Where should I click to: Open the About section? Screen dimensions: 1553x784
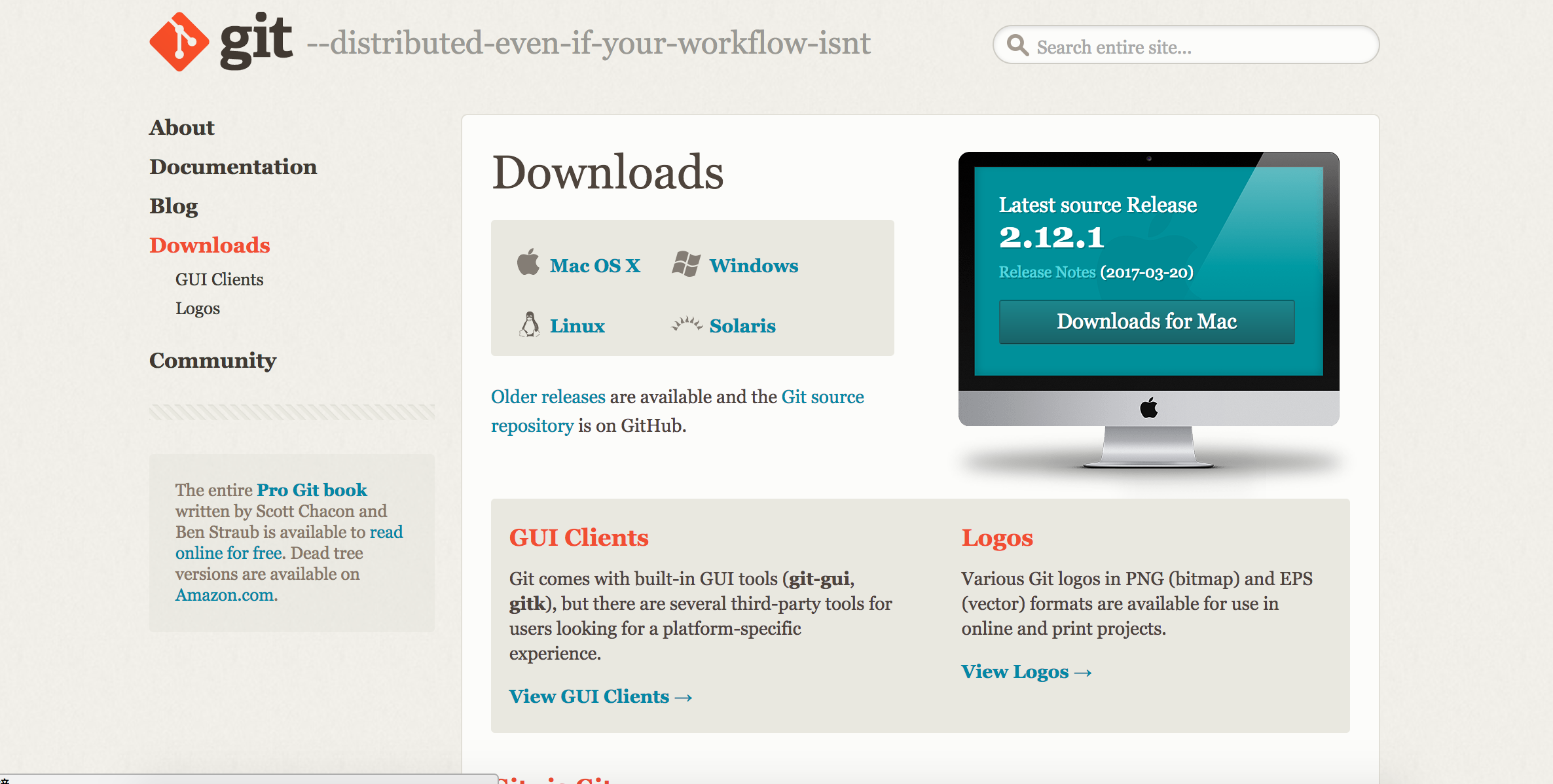(x=182, y=128)
